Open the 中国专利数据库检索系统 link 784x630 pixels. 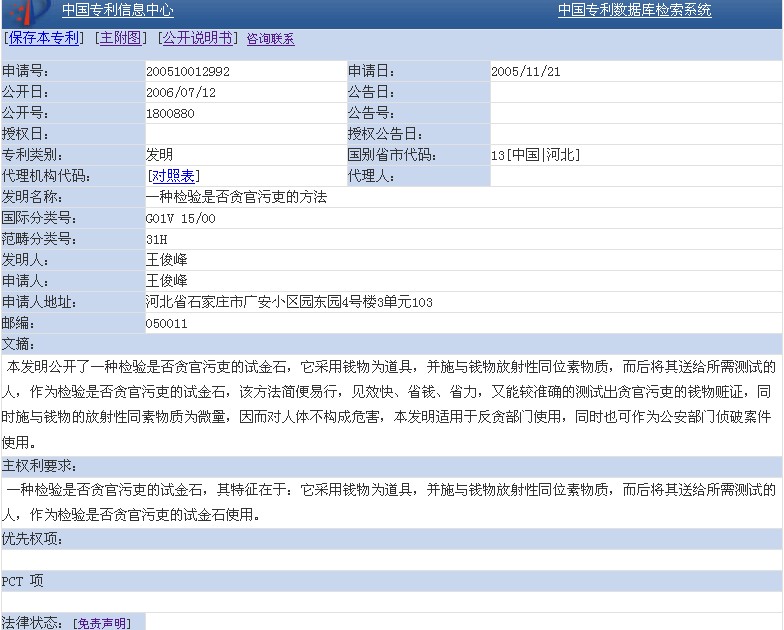[634, 10]
